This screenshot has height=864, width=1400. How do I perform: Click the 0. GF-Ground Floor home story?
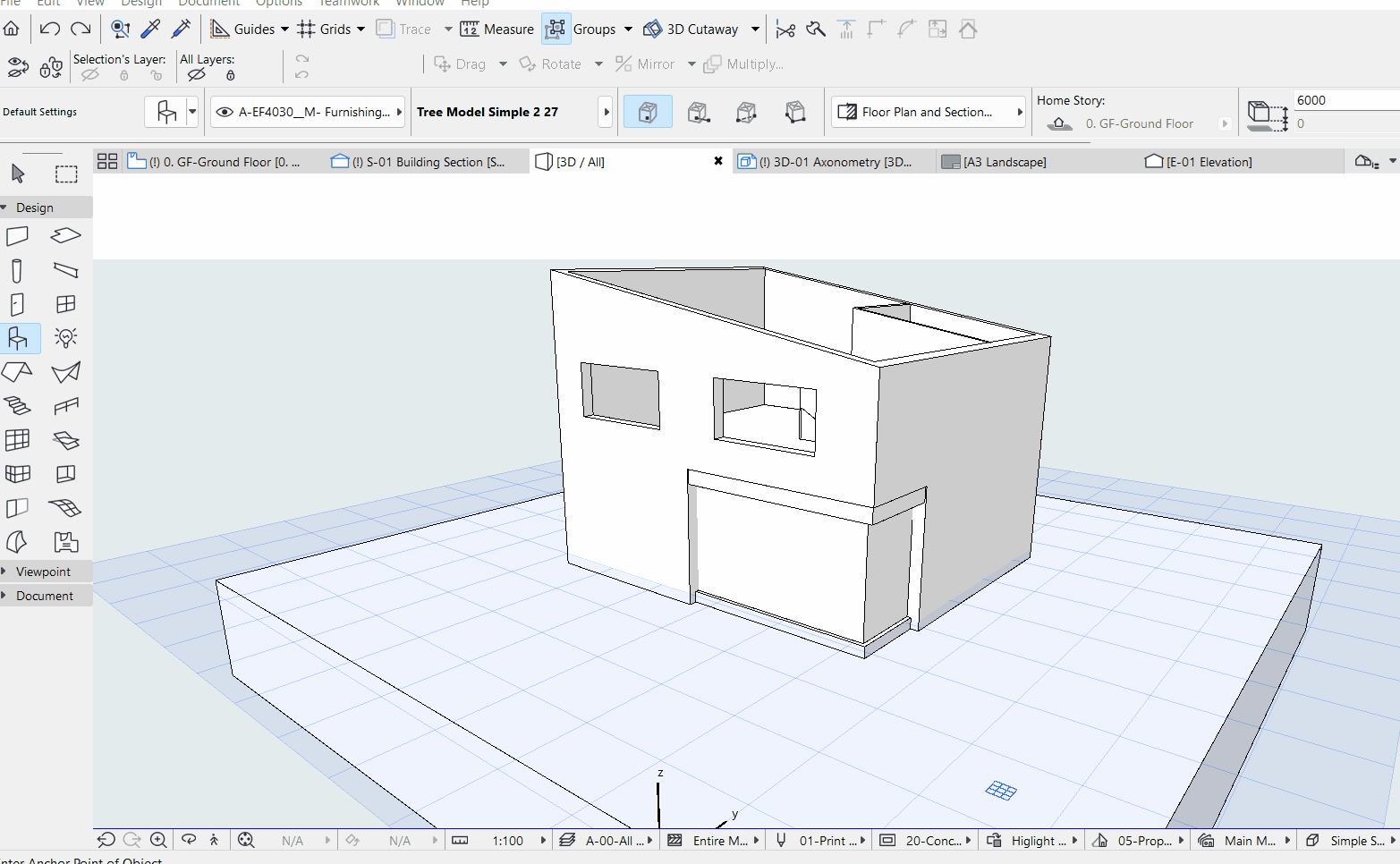(1139, 123)
